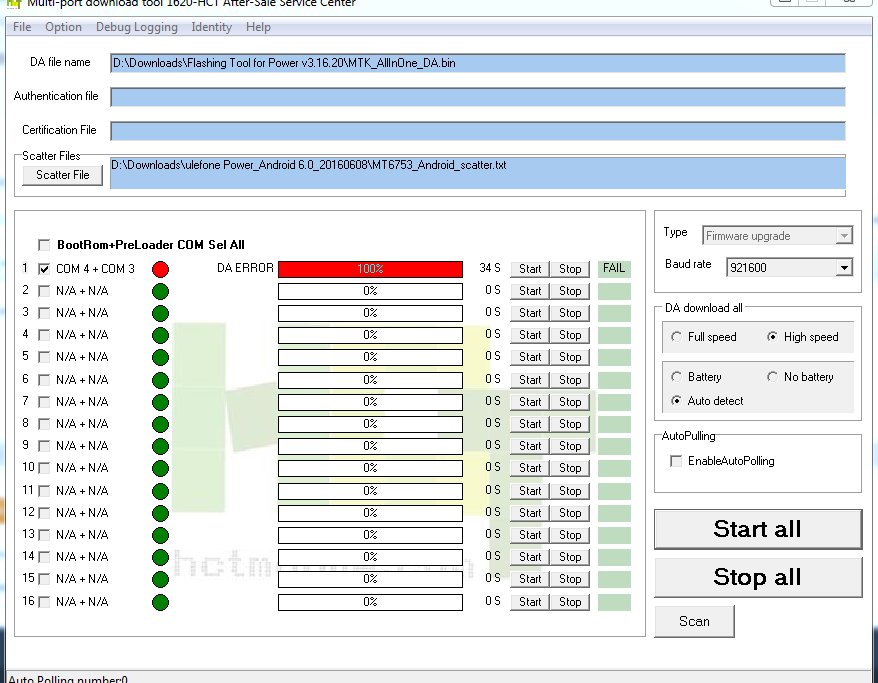The width and height of the screenshot is (878, 683).
Task: Select the No battery radio button
Action: coord(772,377)
